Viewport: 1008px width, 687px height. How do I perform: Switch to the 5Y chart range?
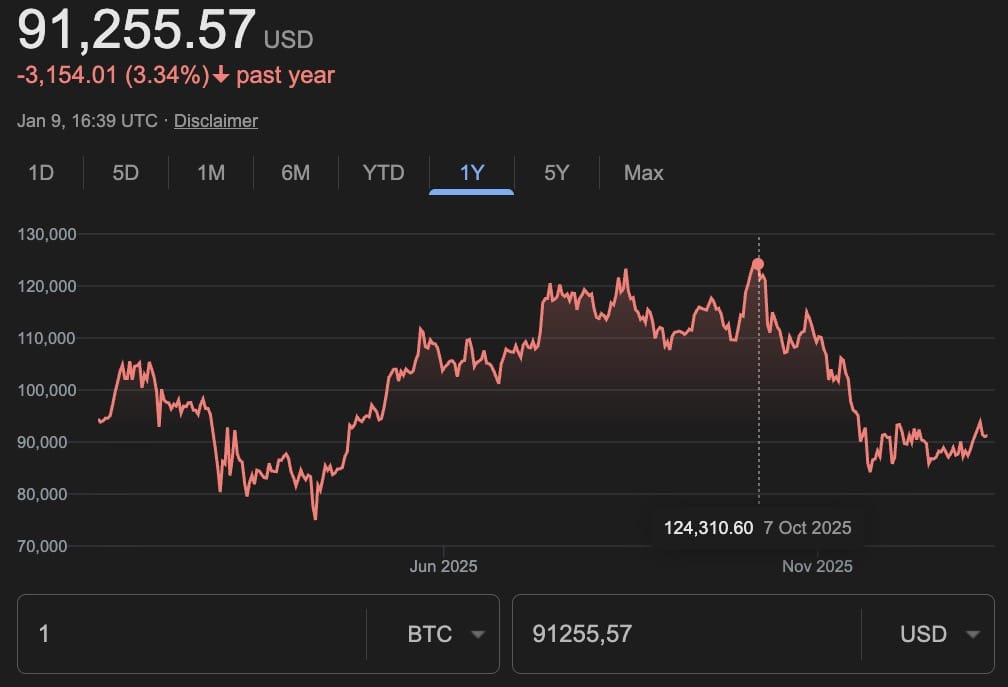[x=556, y=173]
